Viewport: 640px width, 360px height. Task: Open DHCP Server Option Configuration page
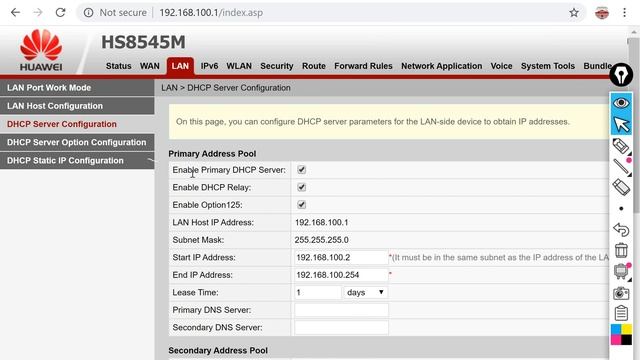coord(77,142)
